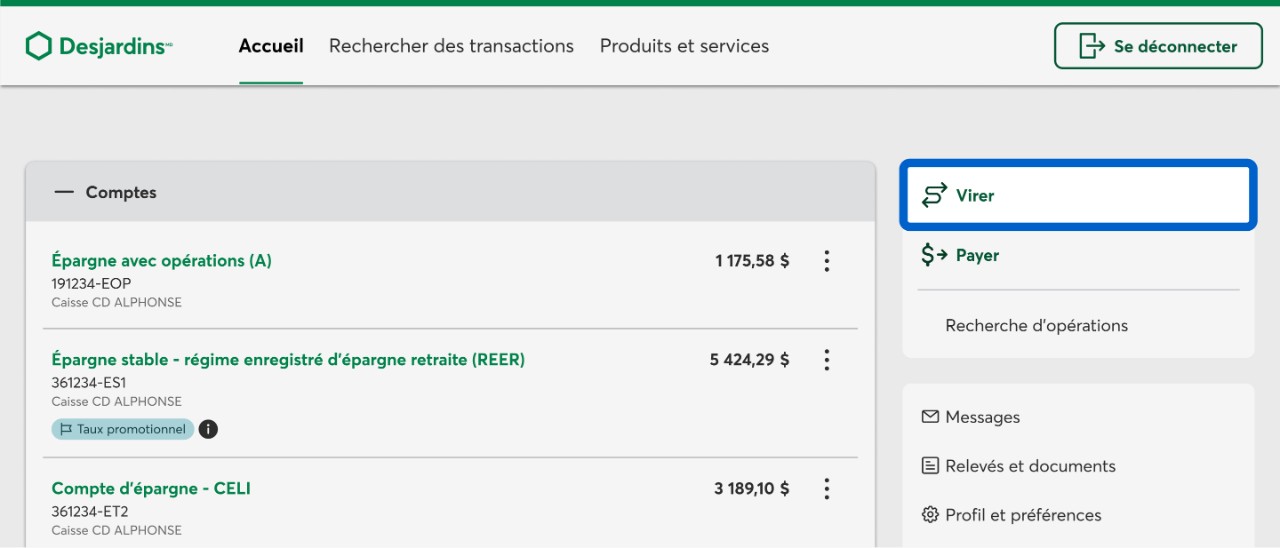Click Recherche d'opérations link
1280x548 pixels.
tap(1036, 326)
